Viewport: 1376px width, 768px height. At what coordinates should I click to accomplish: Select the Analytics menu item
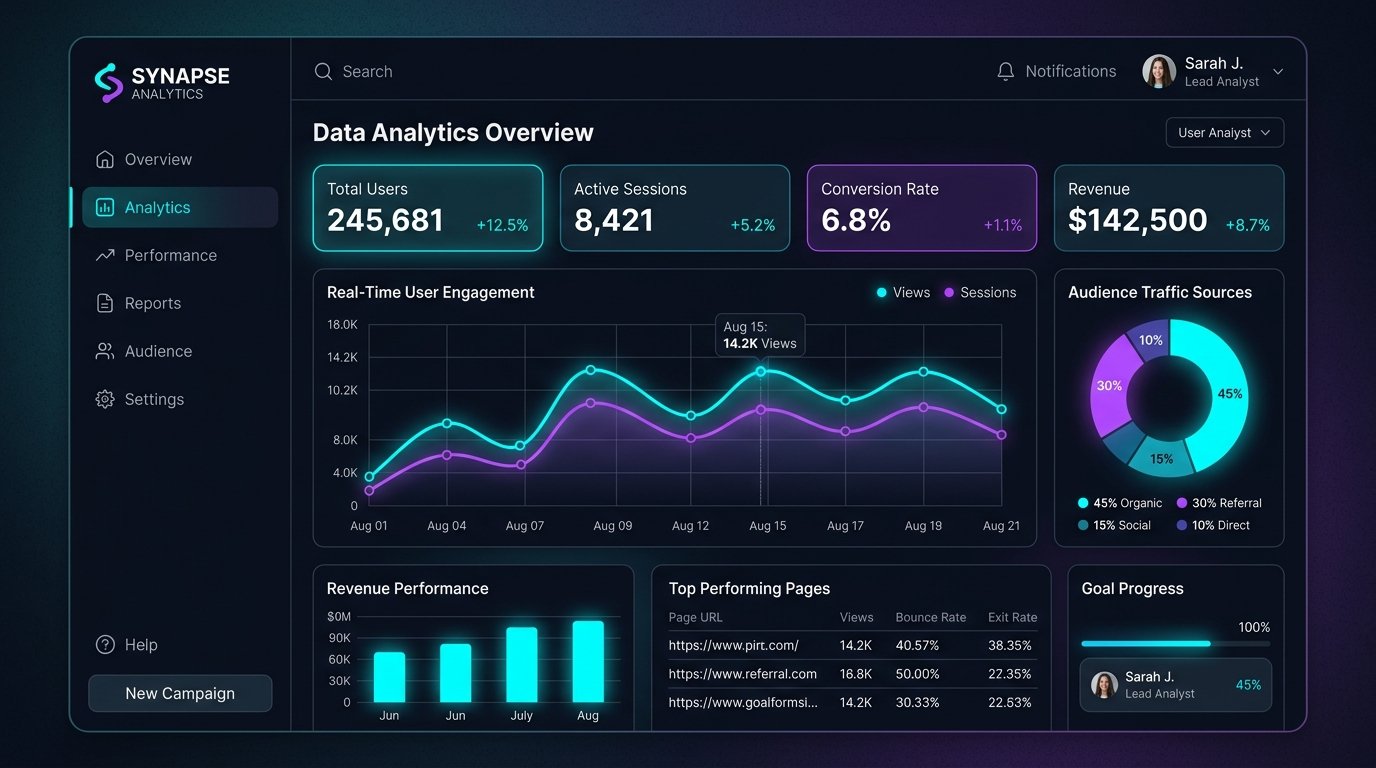180,207
